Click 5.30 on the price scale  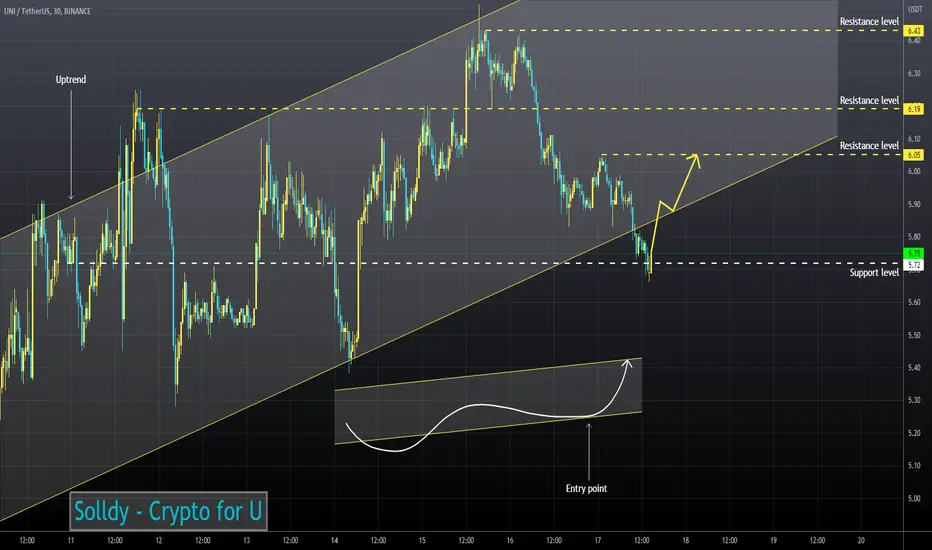pyautogui.click(x=914, y=400)
